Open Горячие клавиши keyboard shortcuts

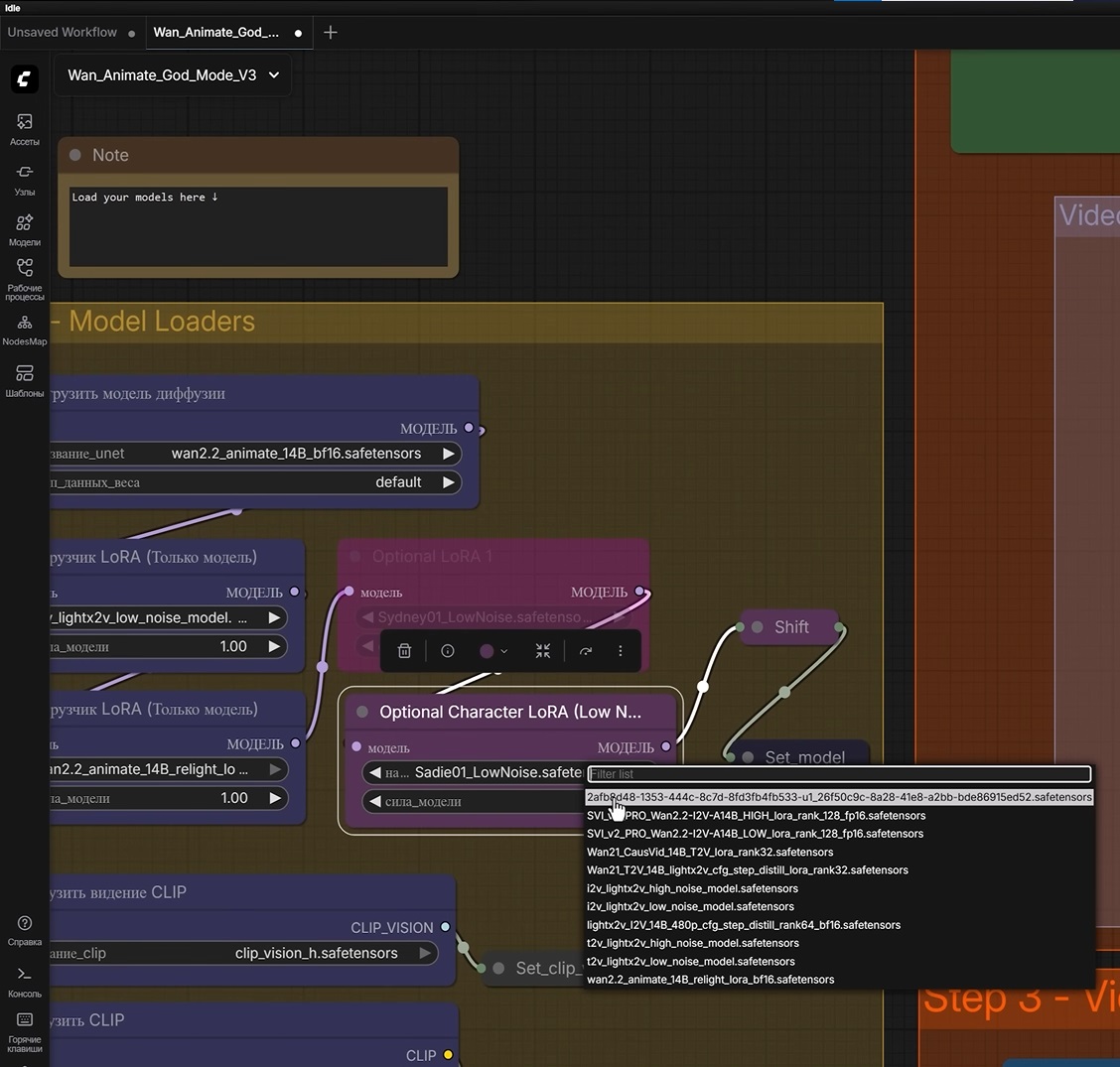pos(24,1032)
